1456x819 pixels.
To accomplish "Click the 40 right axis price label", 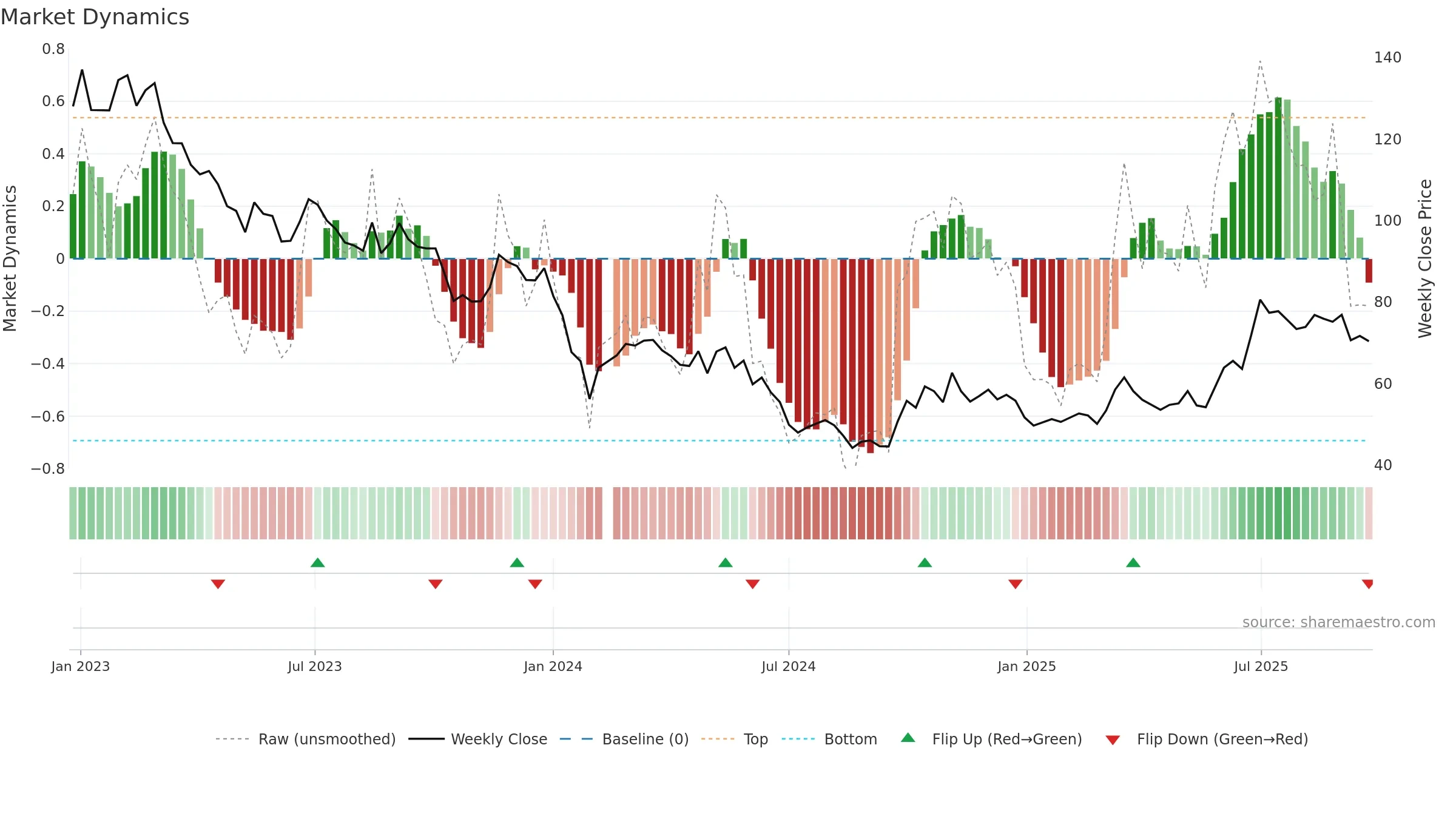I will pos(1383,465).
